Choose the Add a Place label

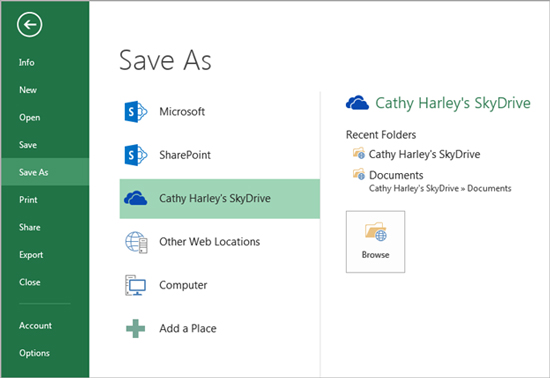pyautogui.click(x=188, y=329)
